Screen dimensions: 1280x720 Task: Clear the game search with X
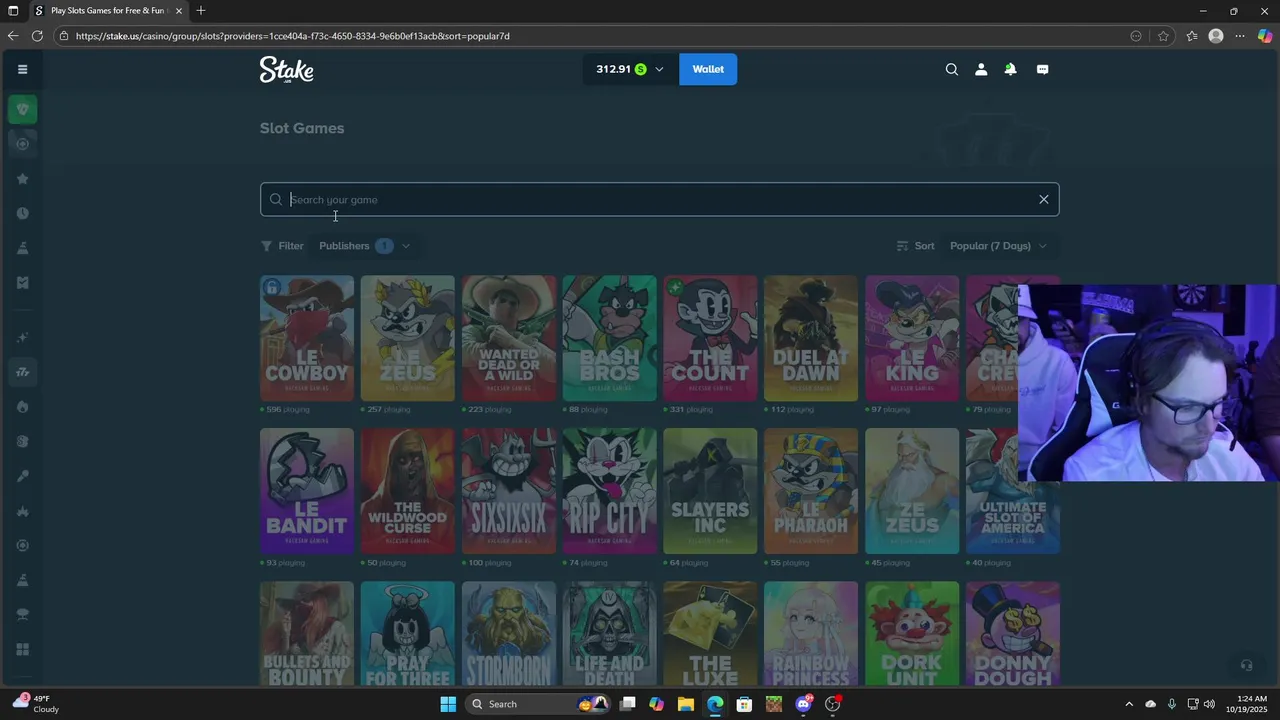(x=1043, y=199)
